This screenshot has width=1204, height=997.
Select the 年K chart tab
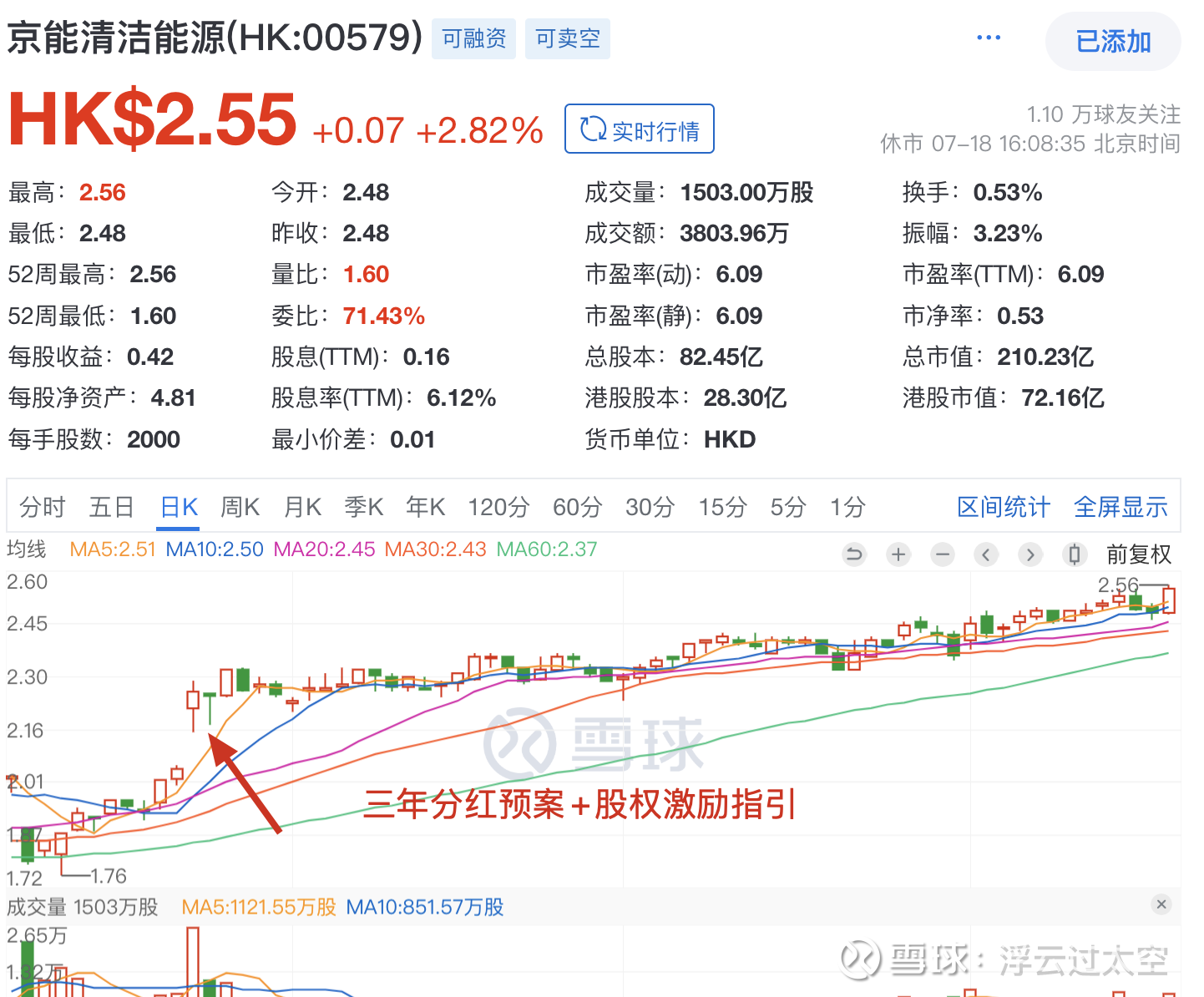pos(426,507)
